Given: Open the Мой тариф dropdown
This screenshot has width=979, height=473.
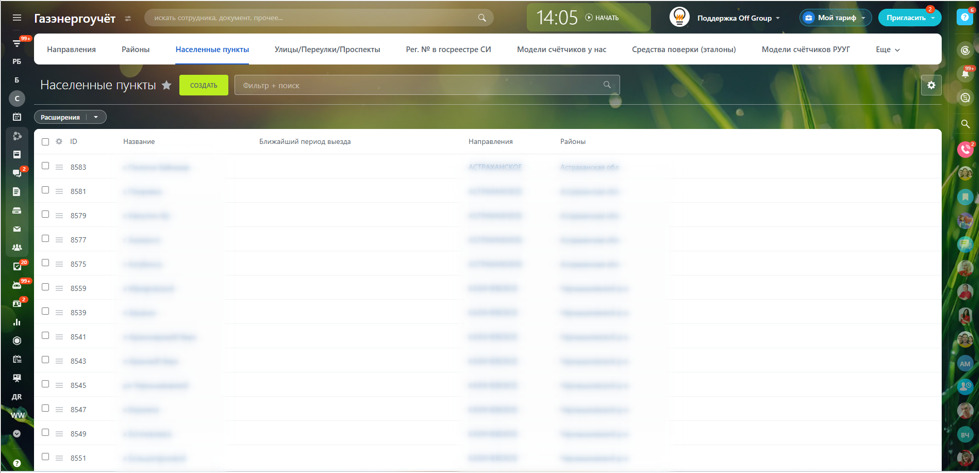Looking at the screenshot, I should (x=835, y=18).
